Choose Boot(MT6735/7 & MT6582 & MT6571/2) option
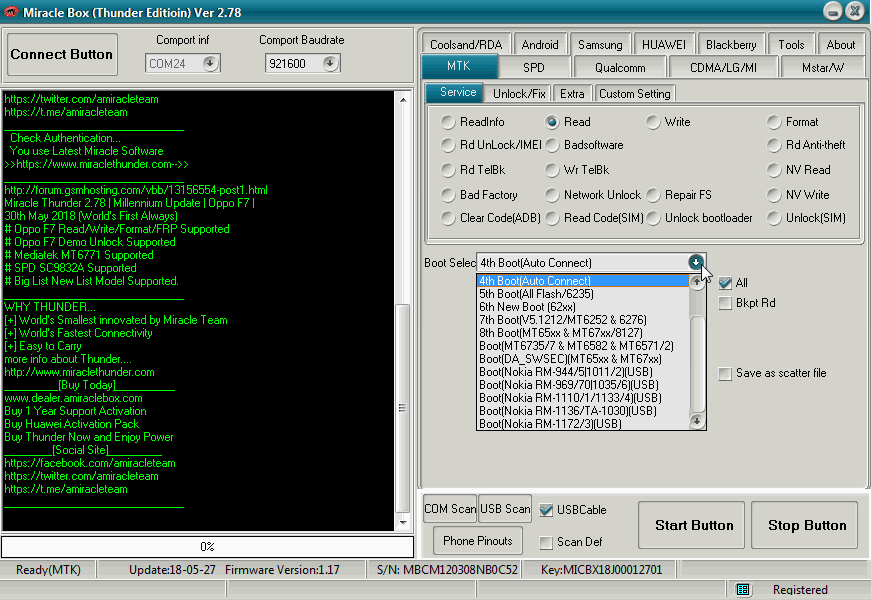The height and width of the screenshot is (600, 872). pos(583,346)
